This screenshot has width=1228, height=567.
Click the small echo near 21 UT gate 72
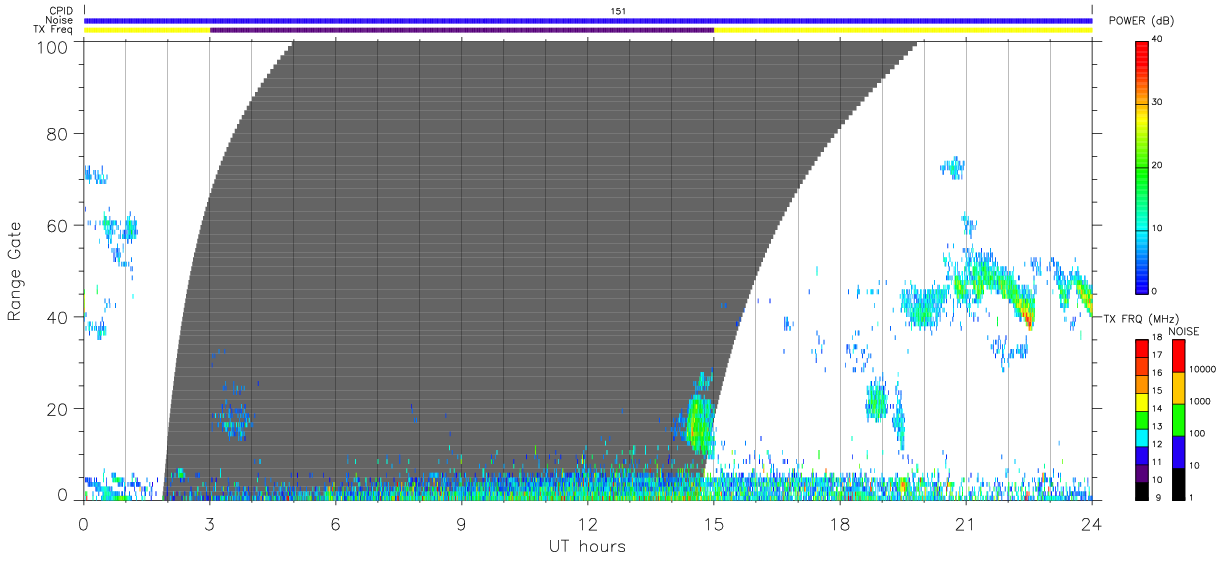click(x=954, y=168)
